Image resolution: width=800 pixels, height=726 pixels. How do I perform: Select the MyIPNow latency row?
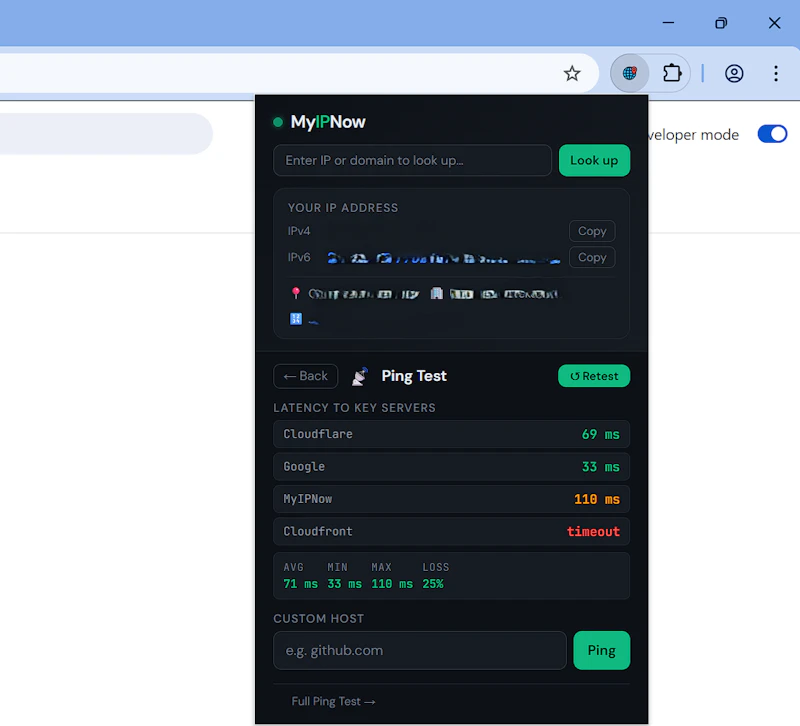pyautogui.click(x=452, y=499)
